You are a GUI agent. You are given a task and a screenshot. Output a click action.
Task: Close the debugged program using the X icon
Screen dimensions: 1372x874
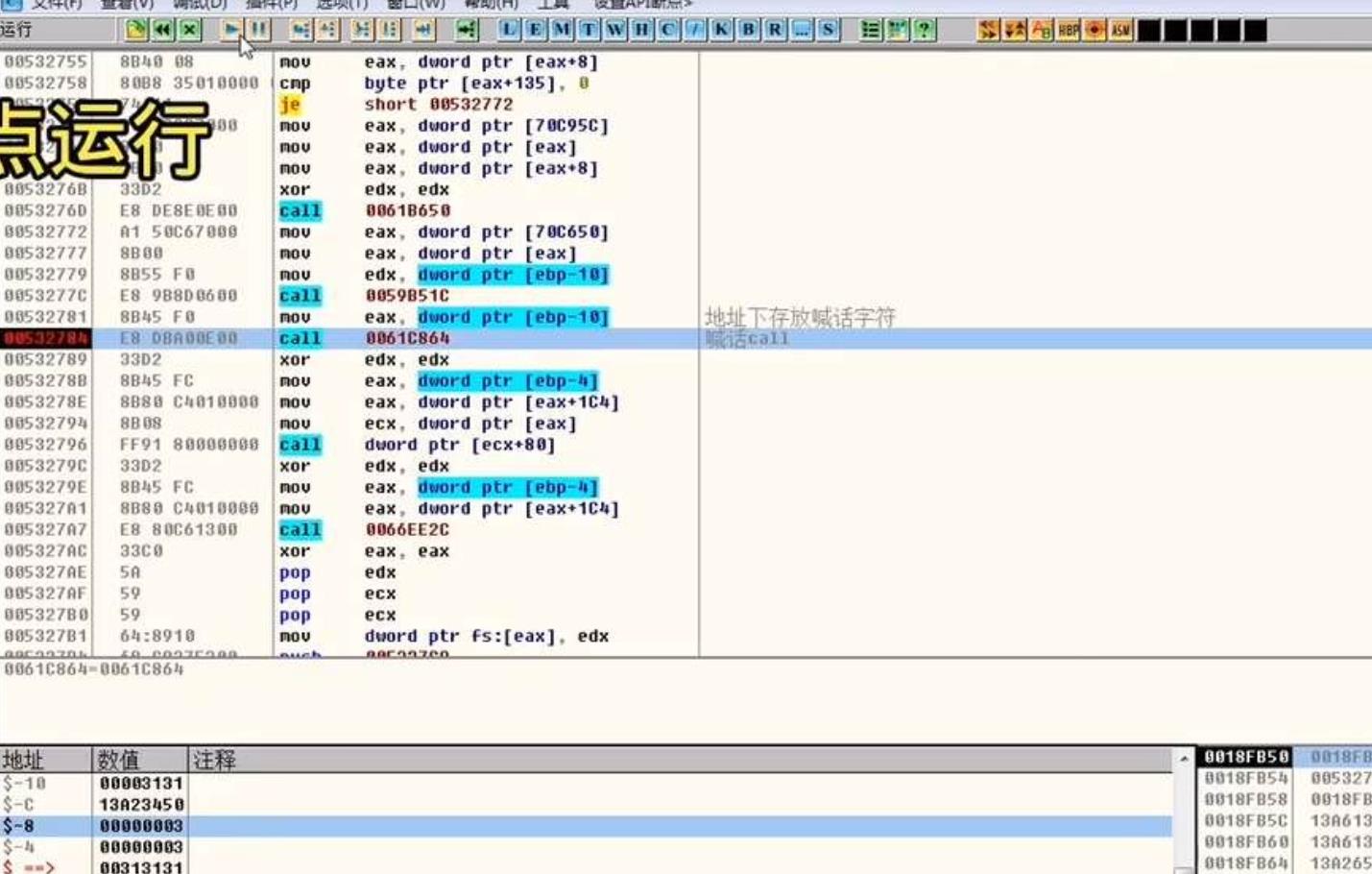pyautogui.click(x=190, y=30)
